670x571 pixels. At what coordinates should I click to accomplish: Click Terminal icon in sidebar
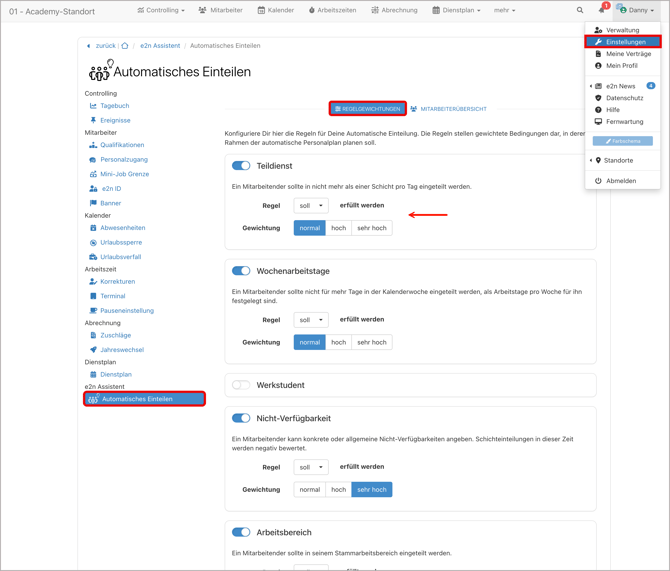(93, 296)
